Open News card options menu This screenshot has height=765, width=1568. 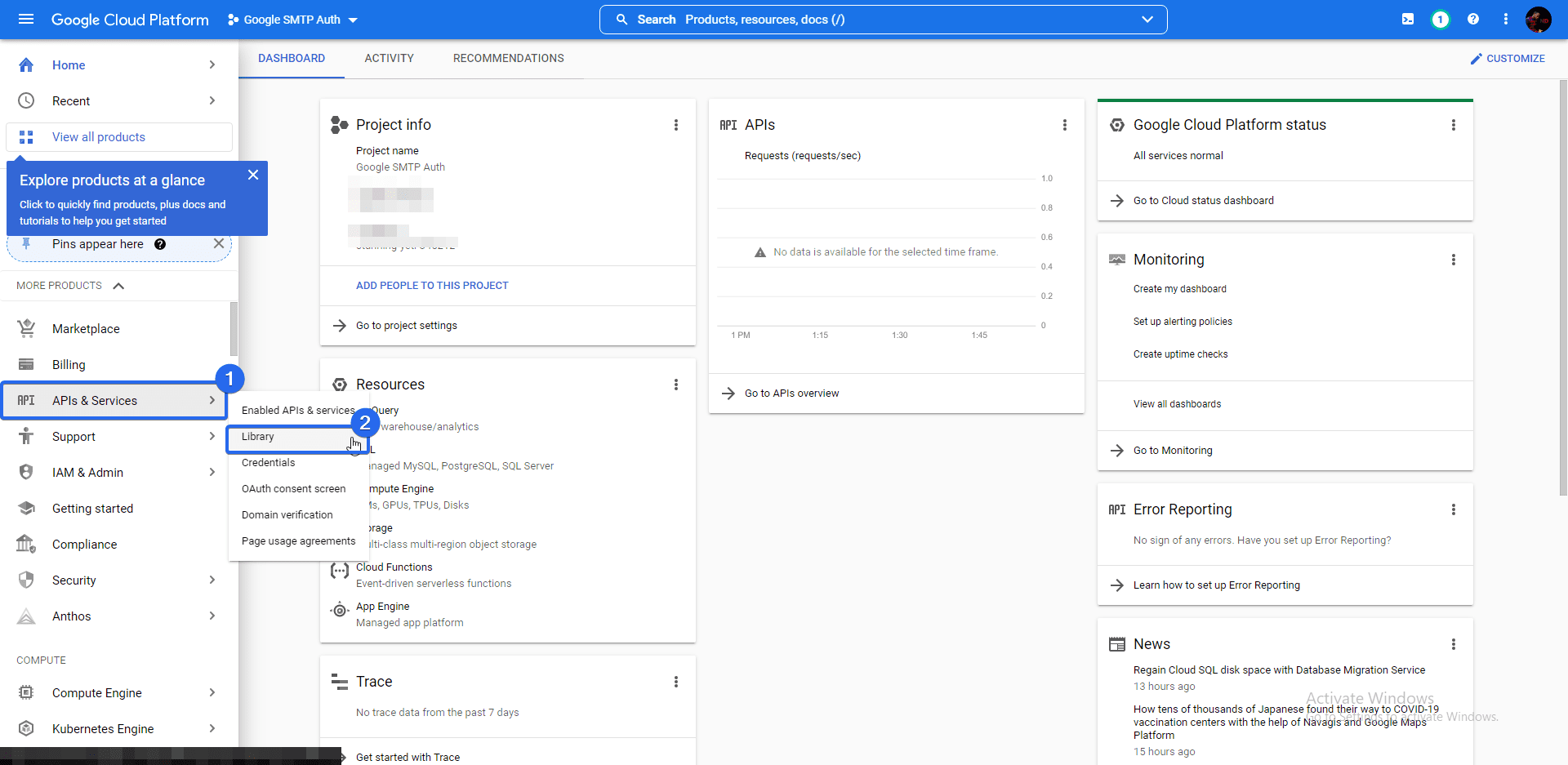point(1454,644)
